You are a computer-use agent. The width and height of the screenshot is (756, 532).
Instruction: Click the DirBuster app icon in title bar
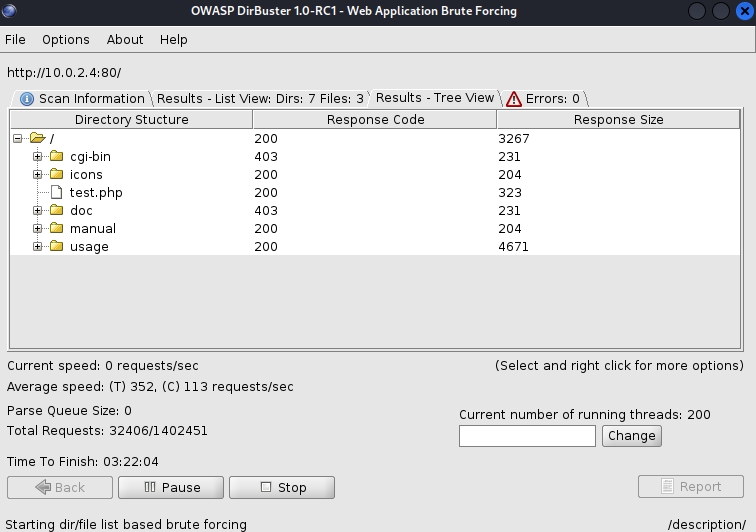tap(14, 12)
